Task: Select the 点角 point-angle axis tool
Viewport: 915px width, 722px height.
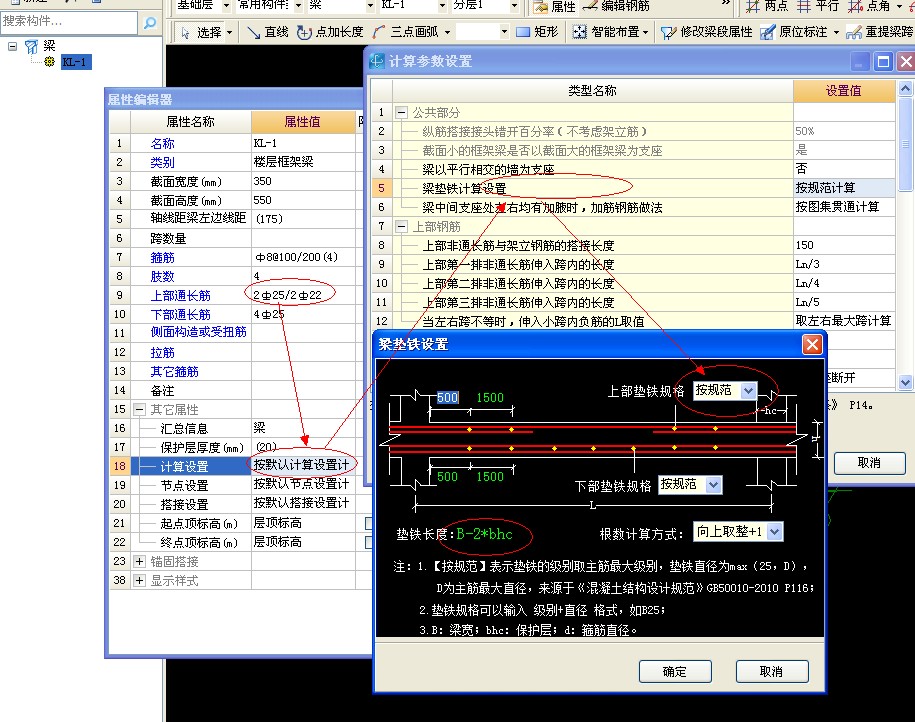Action: (868, 6)
